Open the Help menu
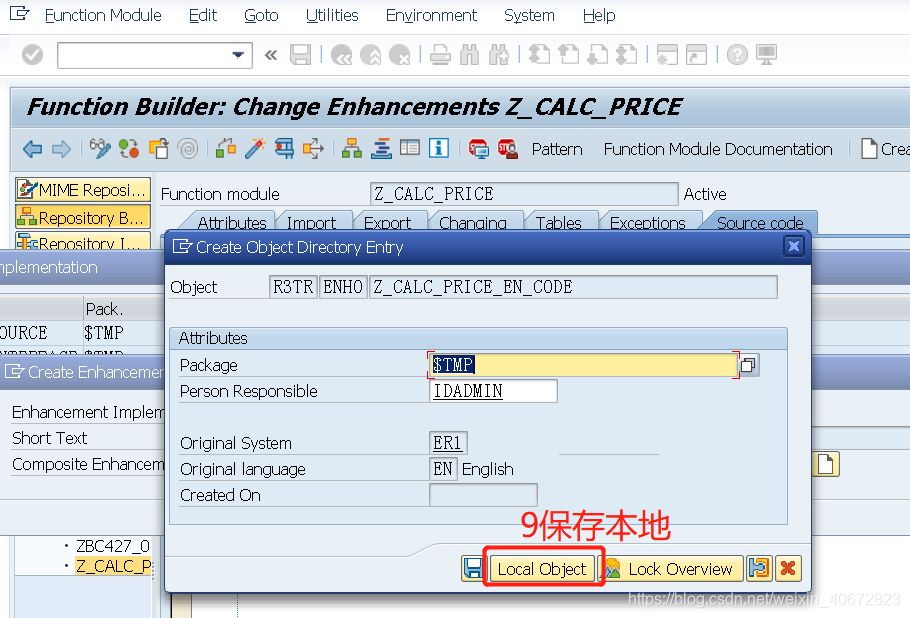Image resolution: width=910 pixels, height=618 pixels. coord(599,16)
